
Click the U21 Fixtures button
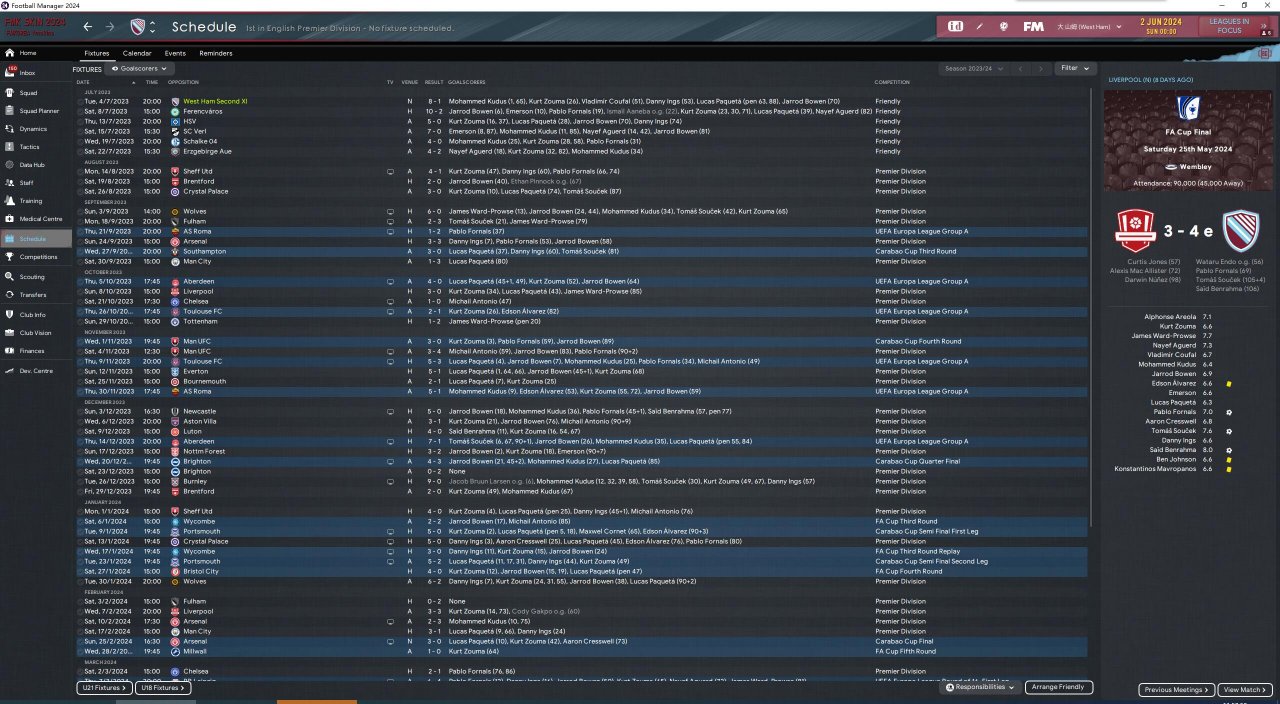(x=104, y=688)
